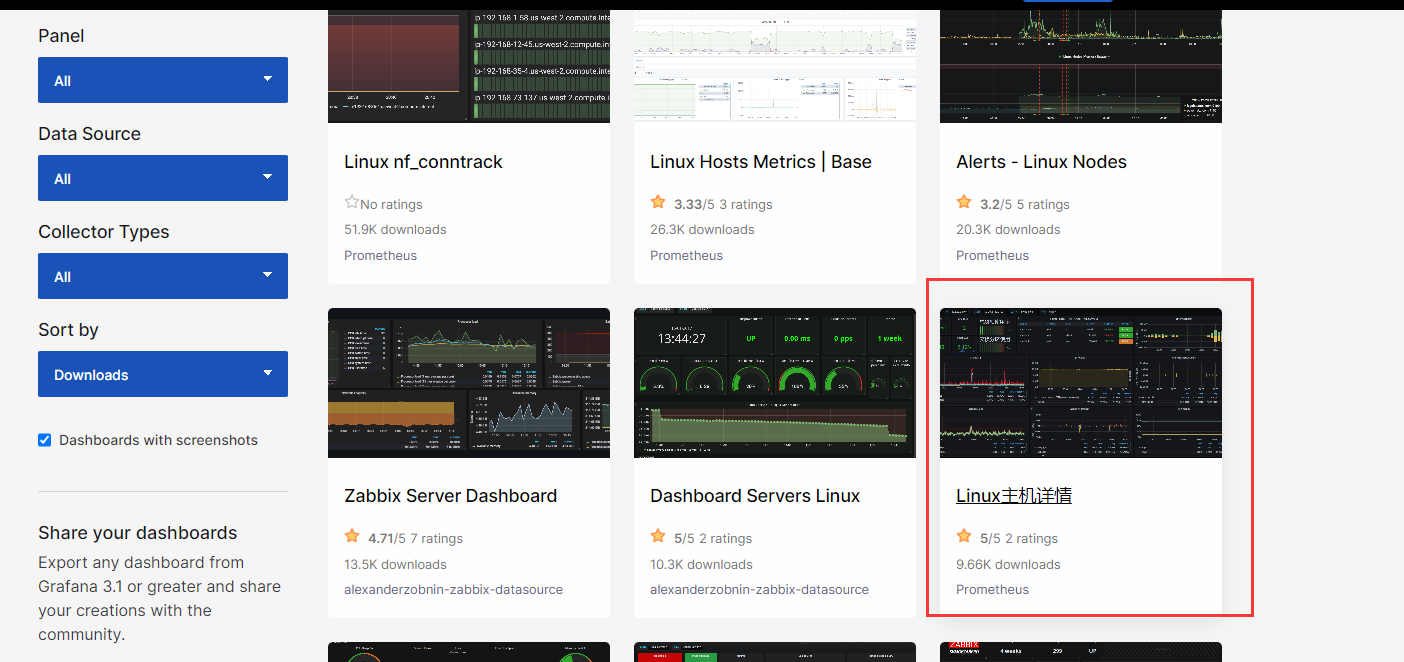Click the 20.3K downloads text
Image resolution: width=1404 pixels, height=662 pixels.
coord(1007,230)
